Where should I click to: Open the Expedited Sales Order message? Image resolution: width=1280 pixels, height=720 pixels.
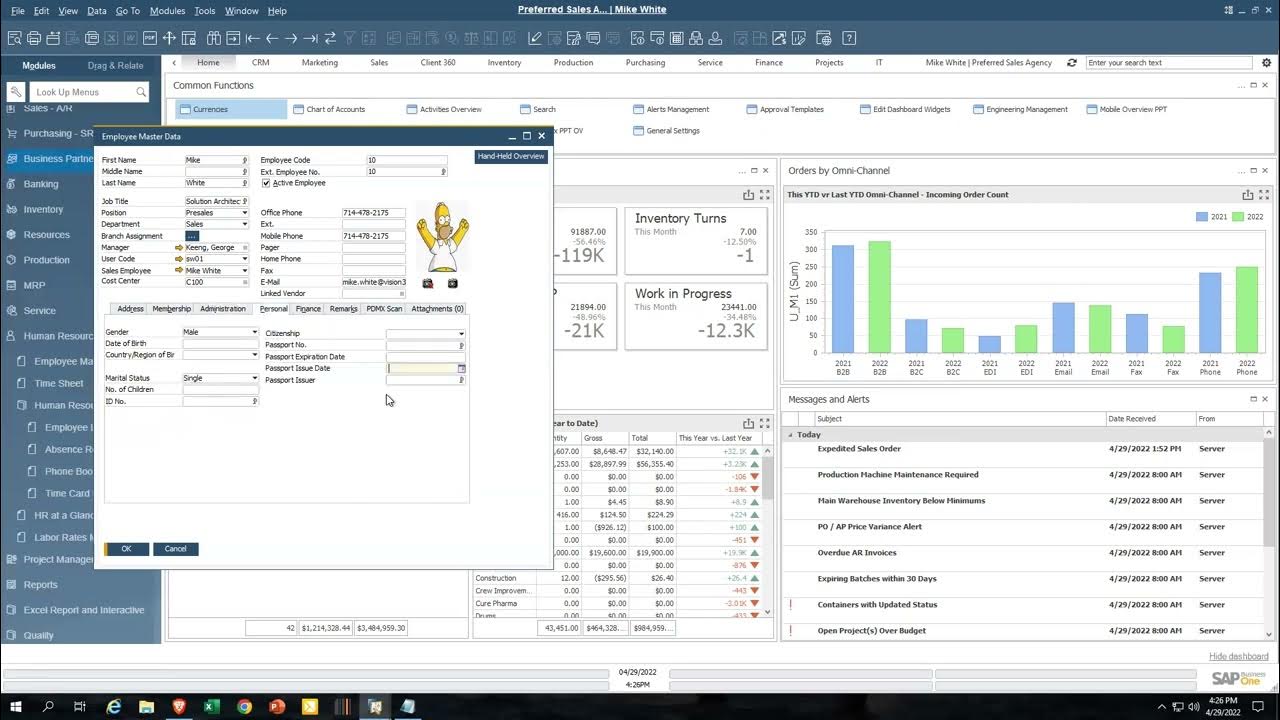(x=859, y=449)
